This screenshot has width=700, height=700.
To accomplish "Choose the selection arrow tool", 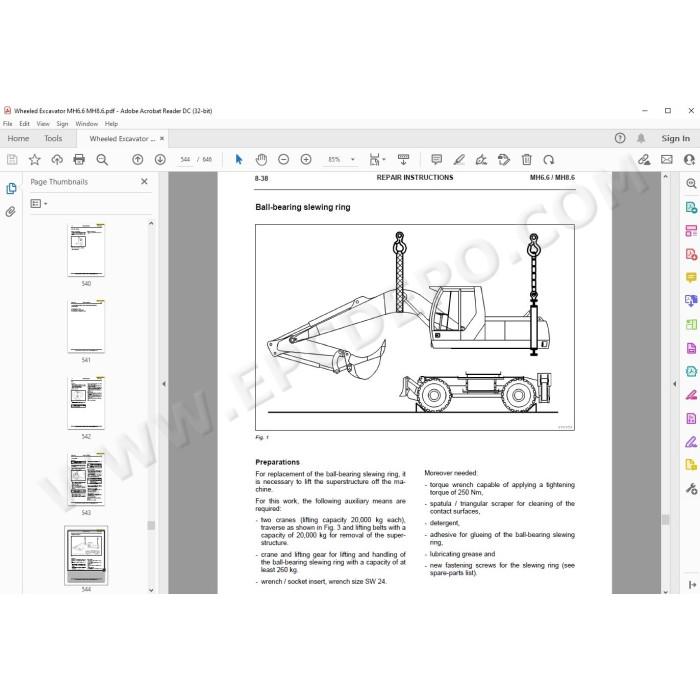I will [x=239, y=159].
